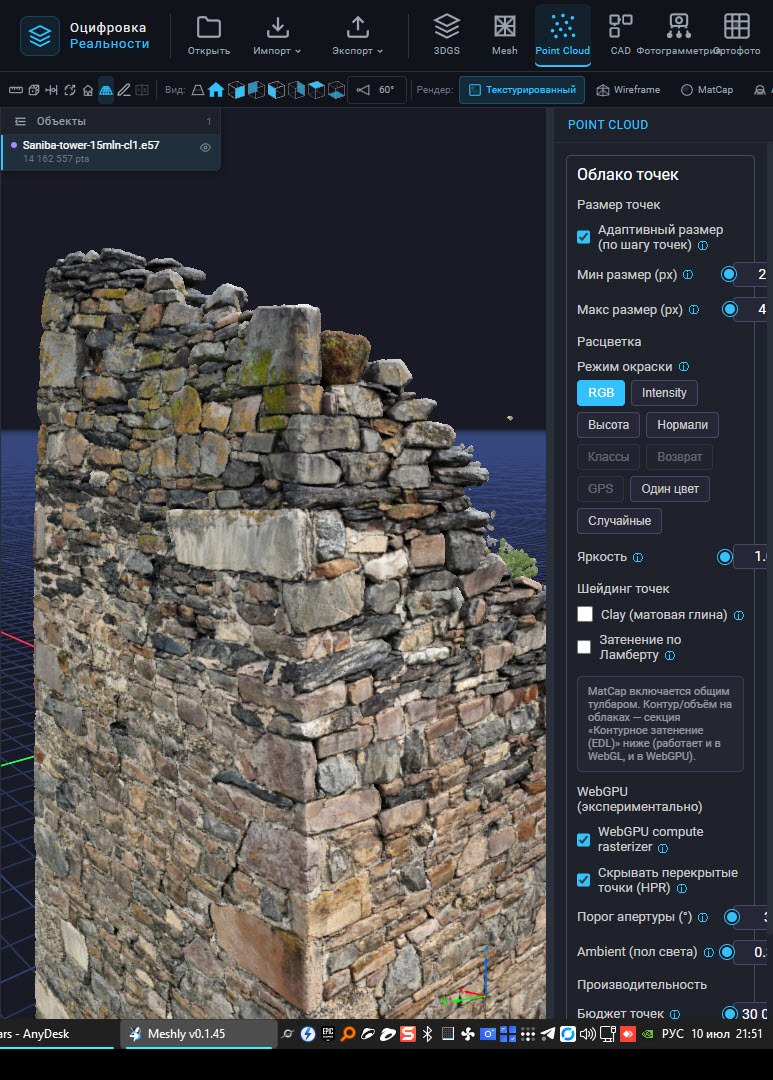The image size is (773, 1080).
Task: Adjust the Яркость slider handle
Action: point(724,557)
